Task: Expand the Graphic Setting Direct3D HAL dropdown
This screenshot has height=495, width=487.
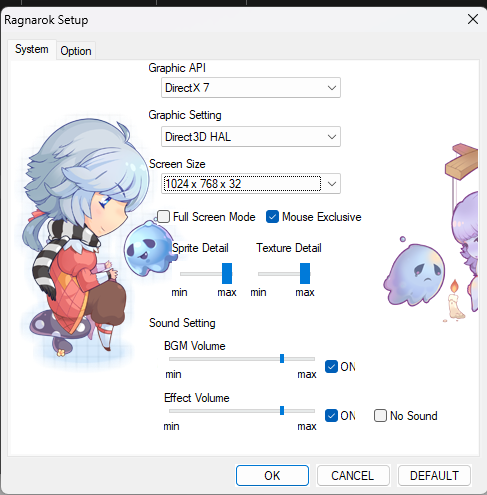Action: tap(251, 137)
